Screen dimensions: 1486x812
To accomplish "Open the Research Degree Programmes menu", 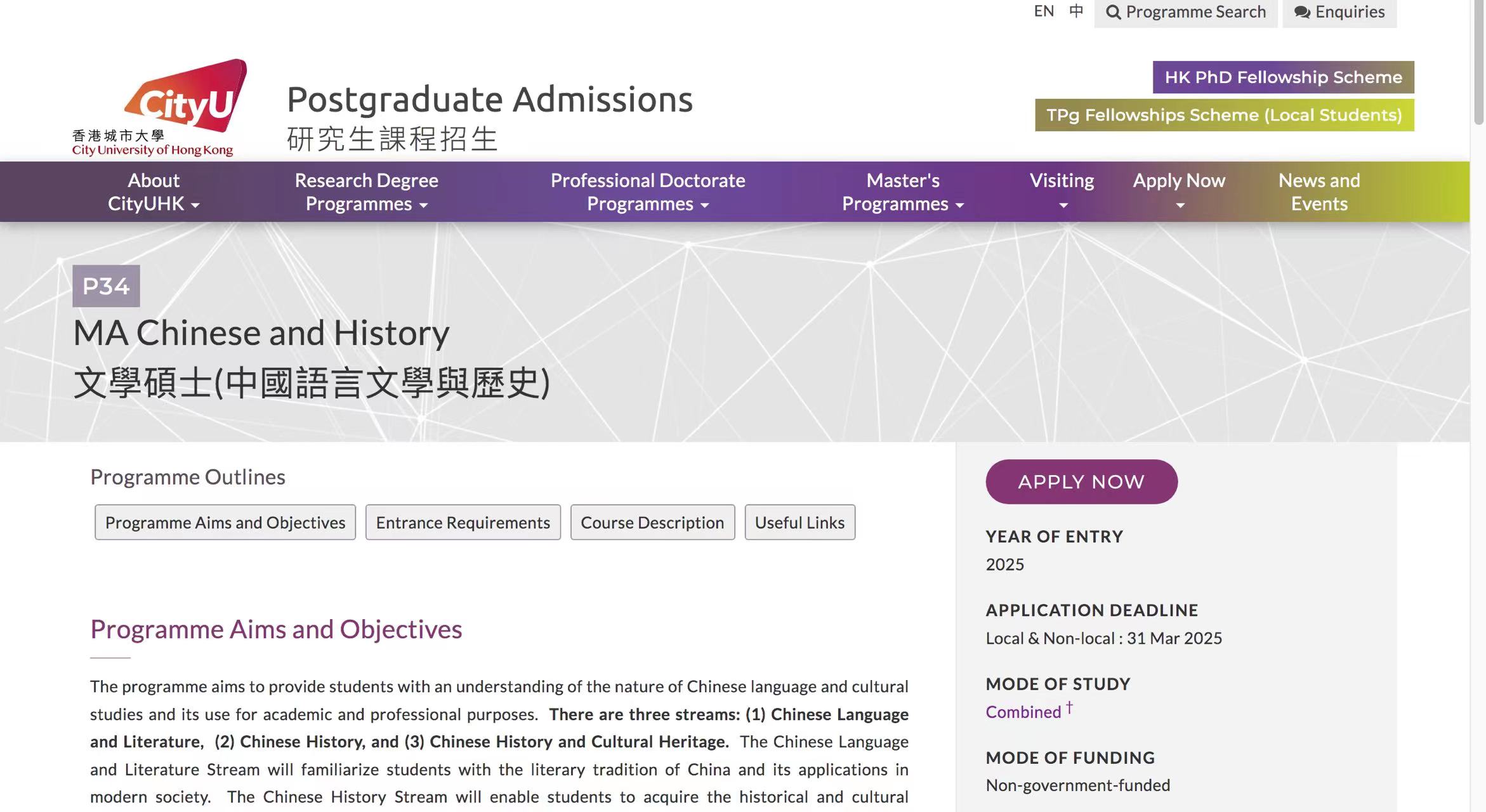I will 366,192.
